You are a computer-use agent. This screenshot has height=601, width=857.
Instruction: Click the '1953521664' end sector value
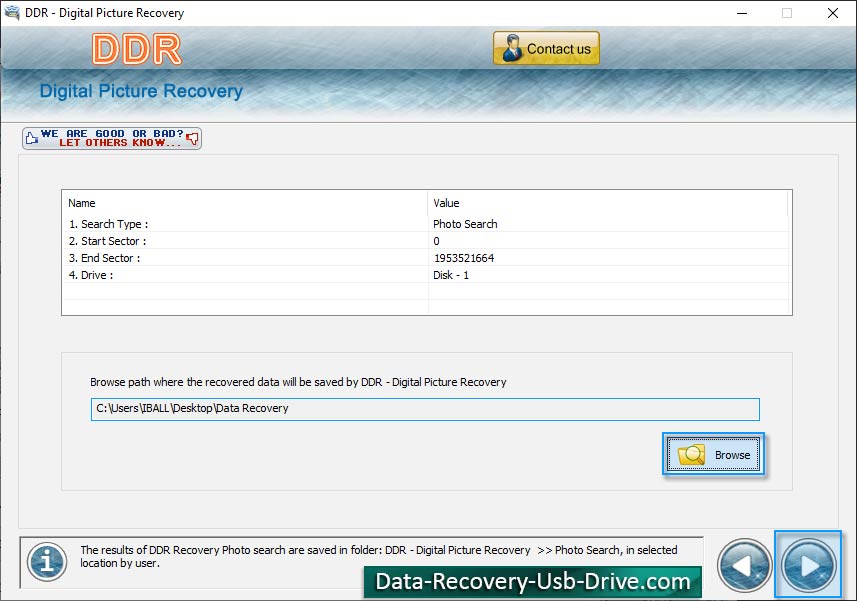click(x=464, y=258)
